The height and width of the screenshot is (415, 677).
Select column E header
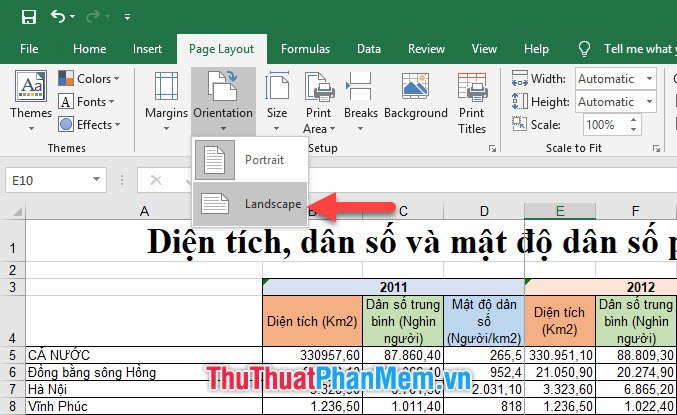click(560, 211)
